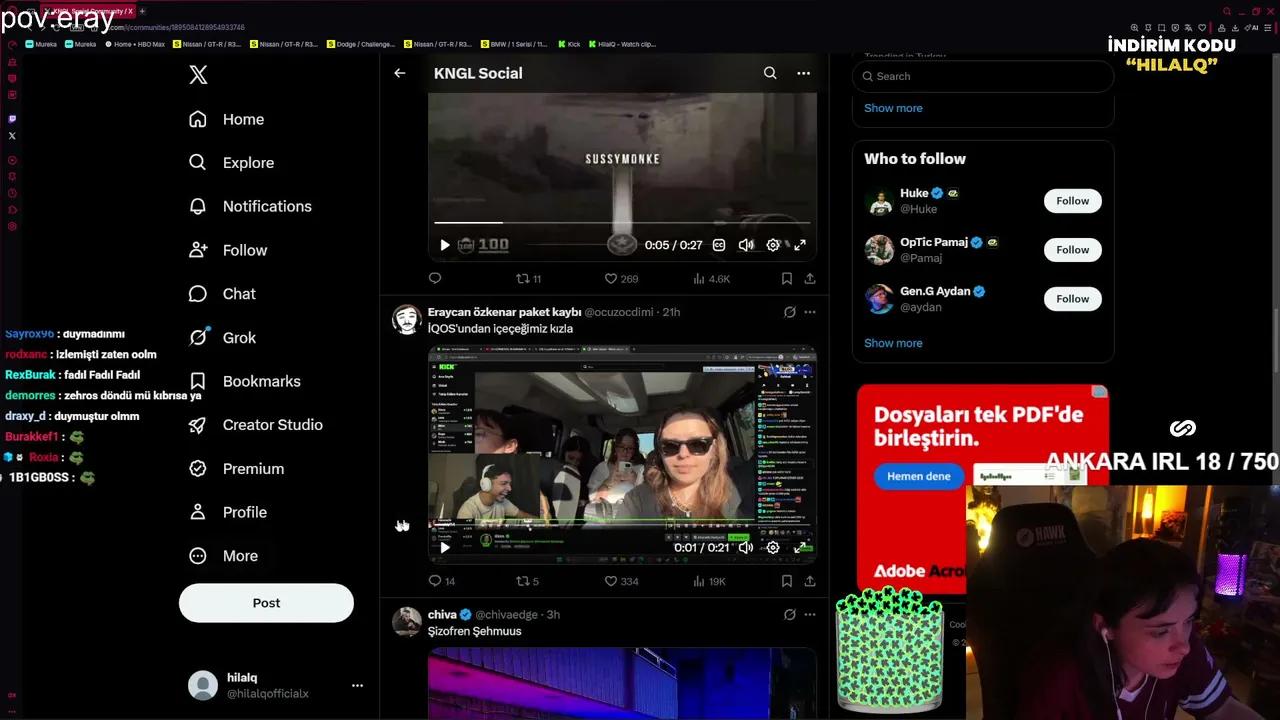This screenshot has width=1280, height=720.
Task: Open the browser AI button
Action: click(1253, 28)
